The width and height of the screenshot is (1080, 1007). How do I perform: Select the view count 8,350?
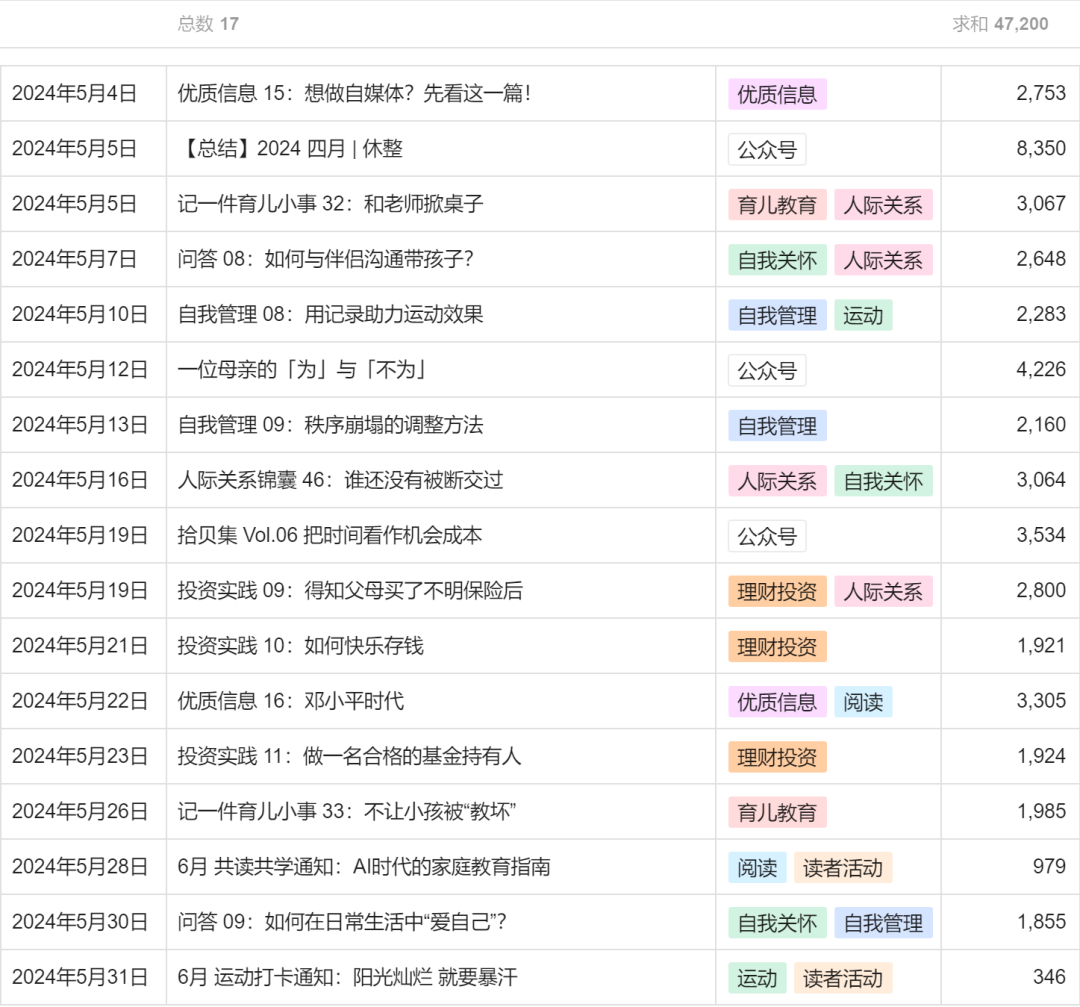1041,149
